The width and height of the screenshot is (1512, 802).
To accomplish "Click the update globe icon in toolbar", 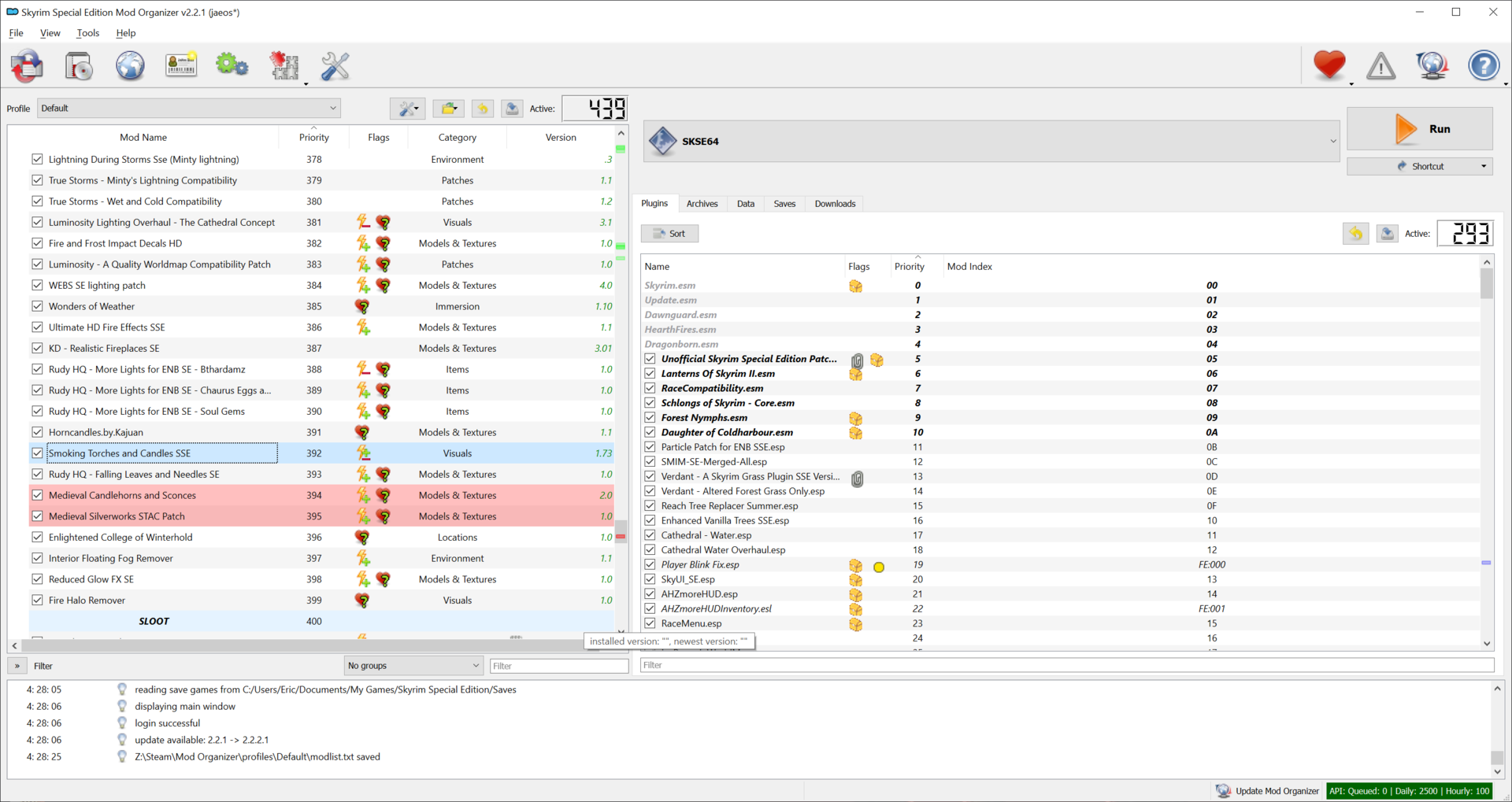I will point(1432,66).
